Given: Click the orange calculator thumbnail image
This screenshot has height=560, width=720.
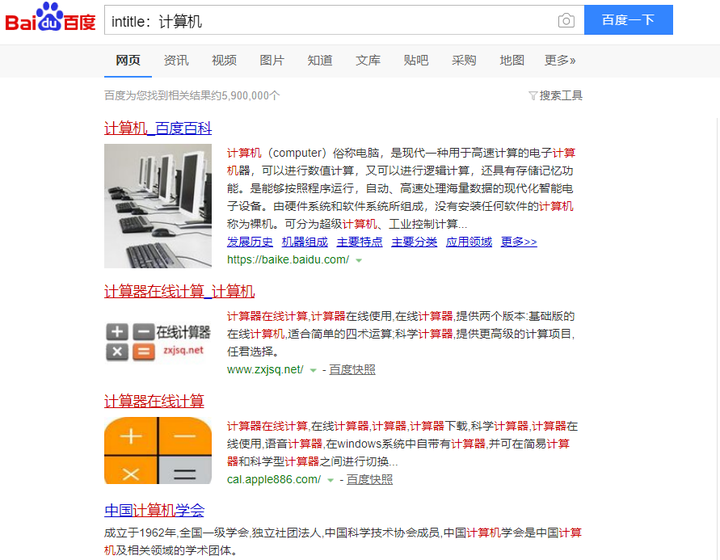Looking at the screenshot, I should click(x=158, y=450).
